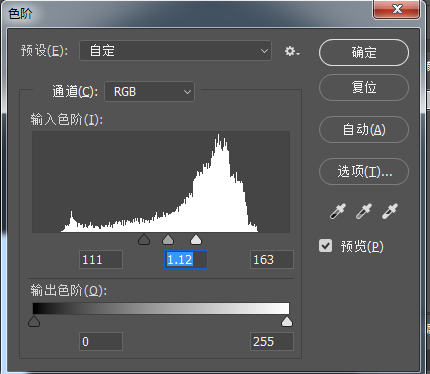430x374 pixels.
Task: Open the 预设 preset dropdown
Action: tap(175, 51)
